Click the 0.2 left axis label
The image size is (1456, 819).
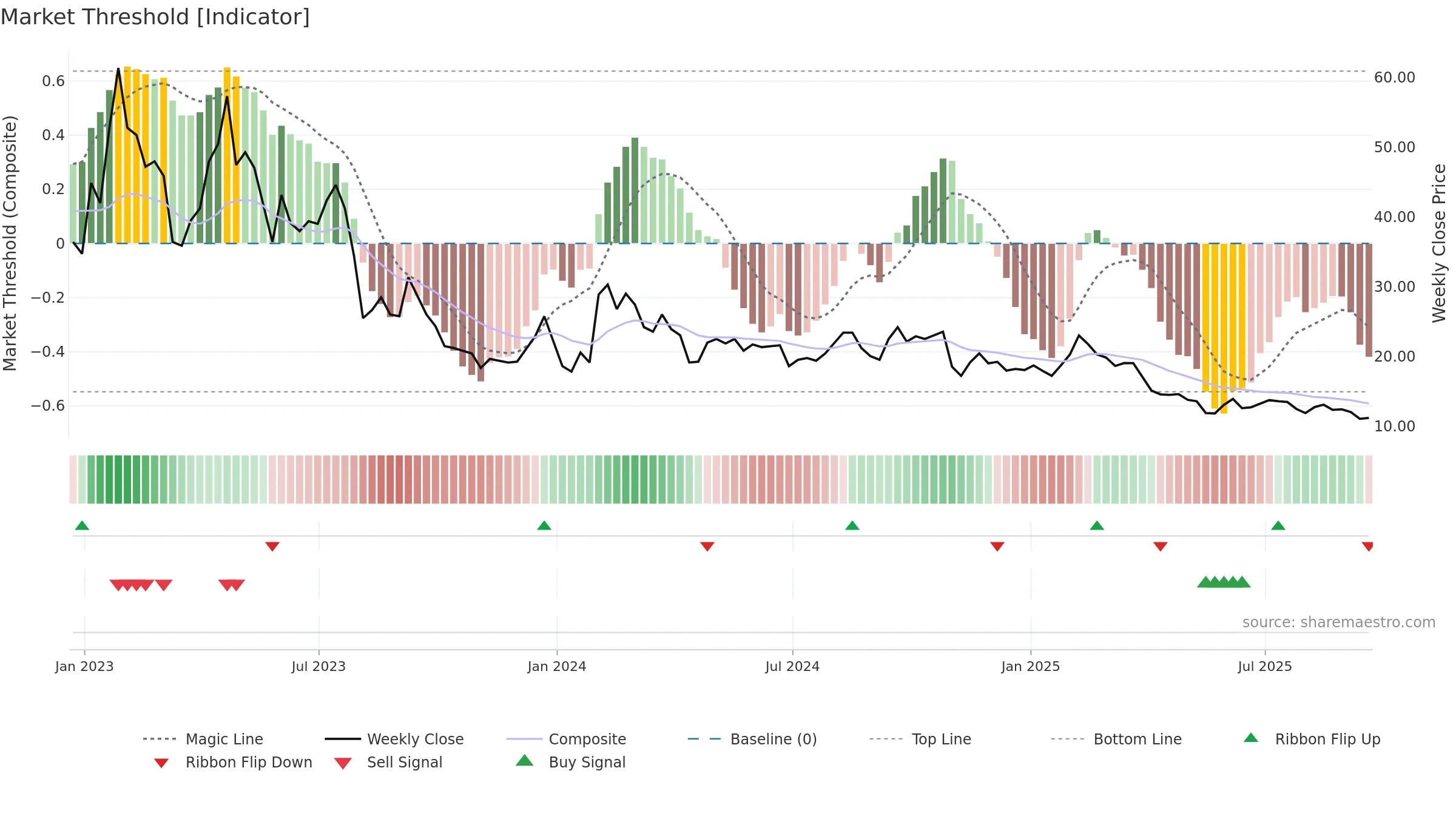point(53,189)
